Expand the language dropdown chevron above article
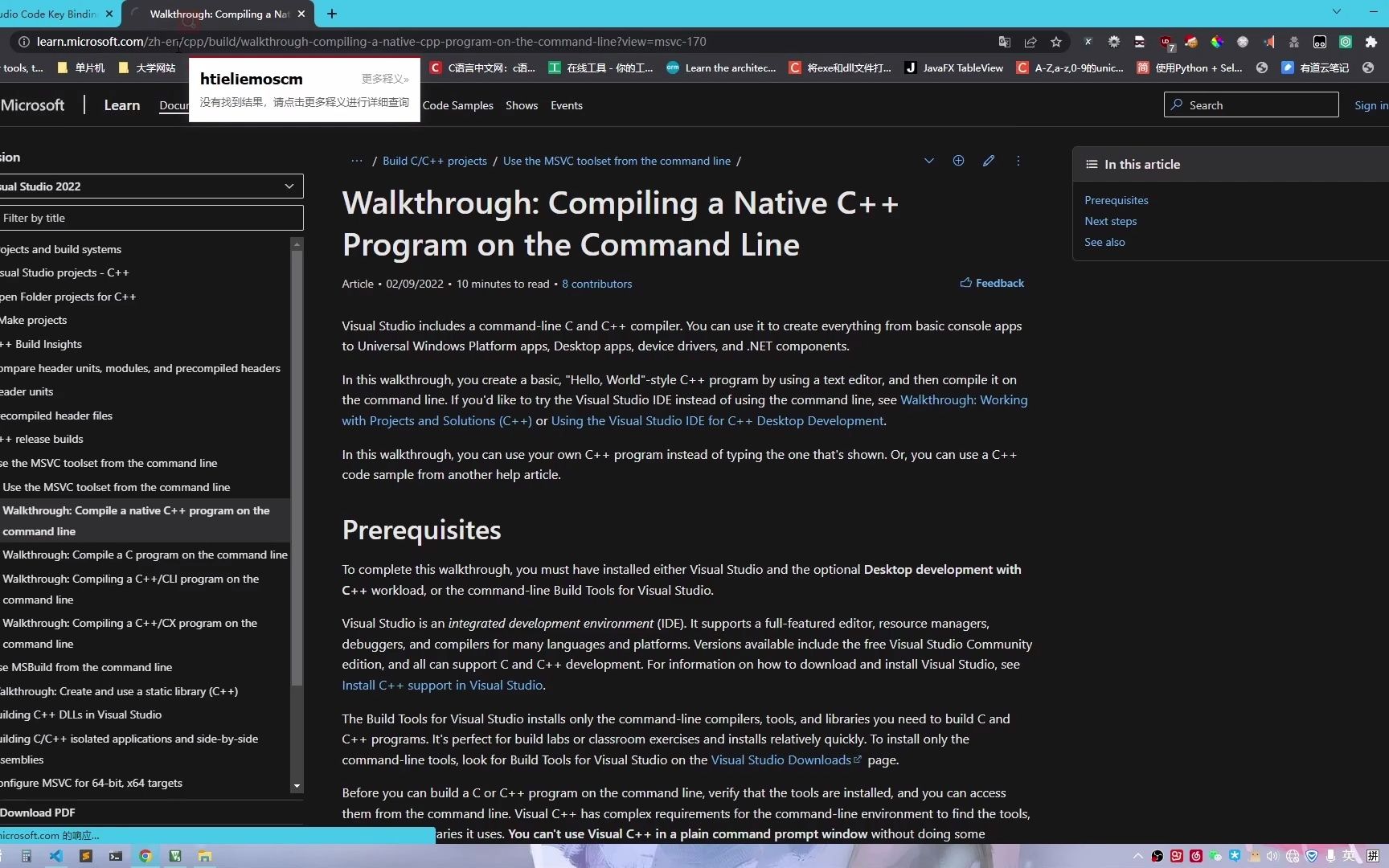The height and width of the screenshot is (868, 1389). point(928,161)
